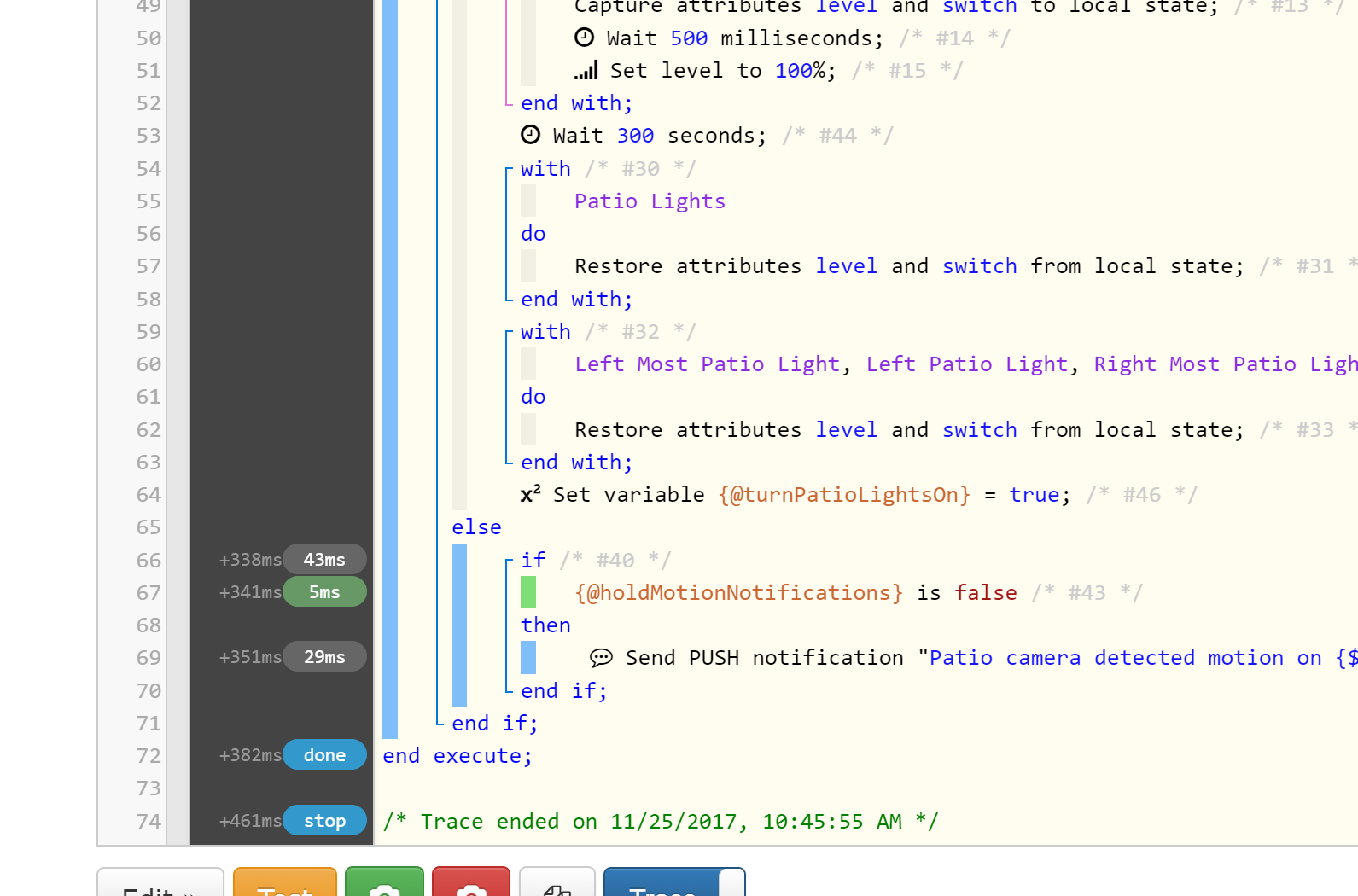
Task: Click the blue action indicator on line 69
Action: [x=528, y=658]
